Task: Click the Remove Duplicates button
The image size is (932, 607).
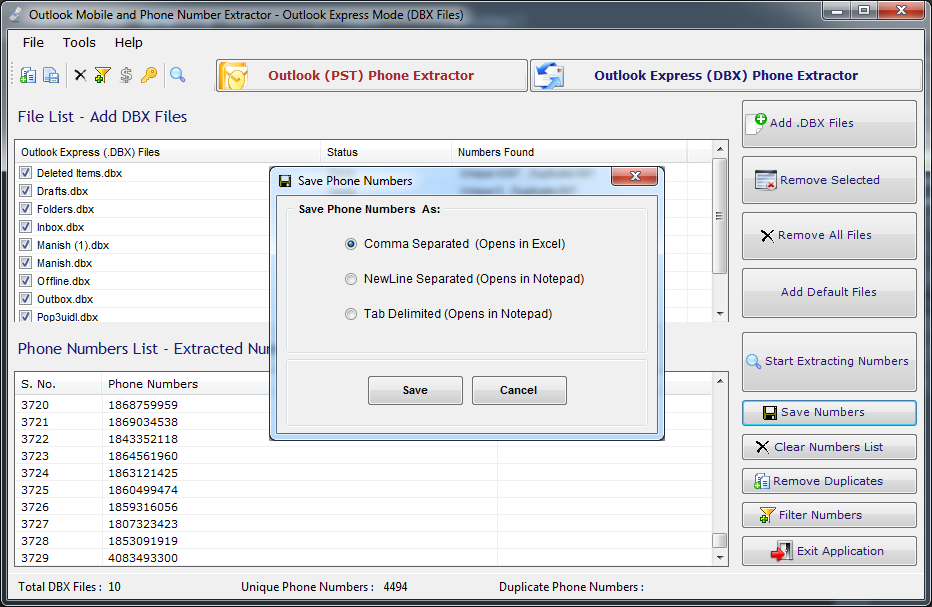Action: (x=829, y=481)
